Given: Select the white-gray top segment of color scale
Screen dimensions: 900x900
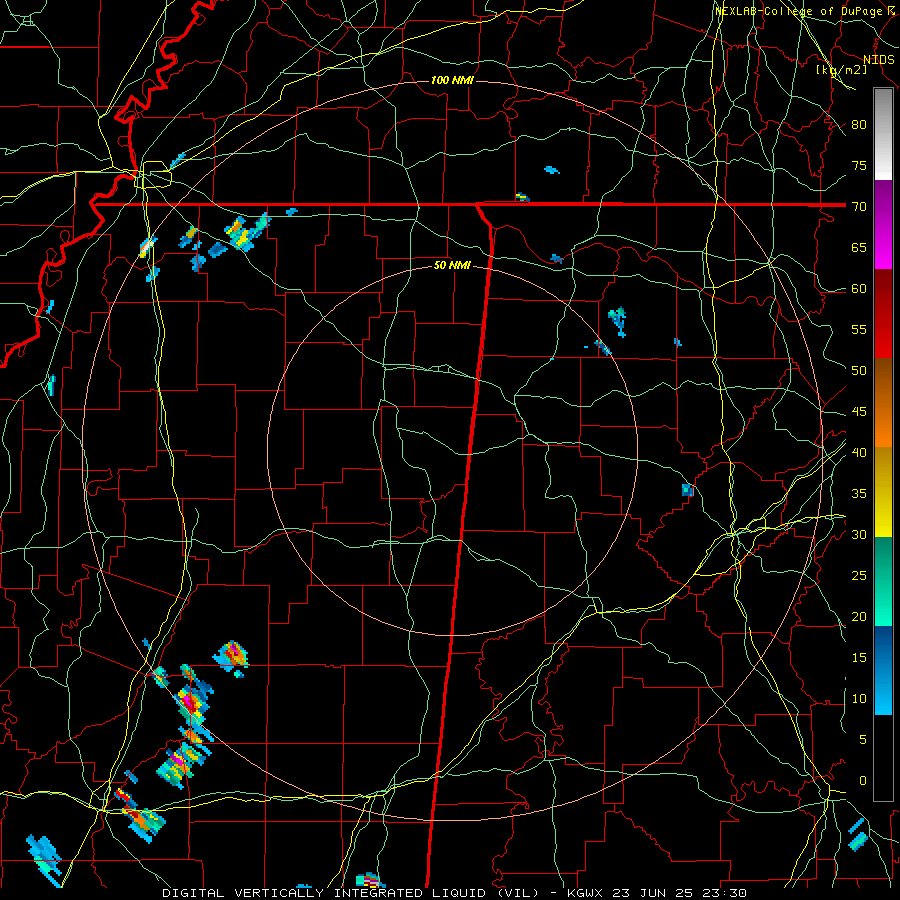Looking at the screenshot, I should click(883, 134).
